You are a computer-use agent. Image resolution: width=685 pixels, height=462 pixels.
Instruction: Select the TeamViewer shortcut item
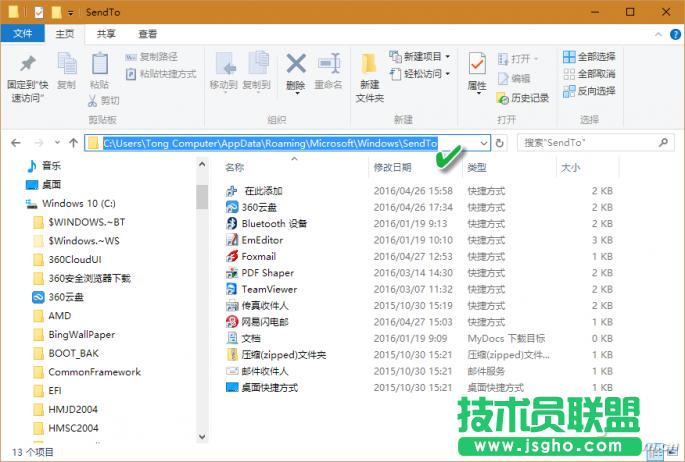pyautogui.click(x=268, y=289)
